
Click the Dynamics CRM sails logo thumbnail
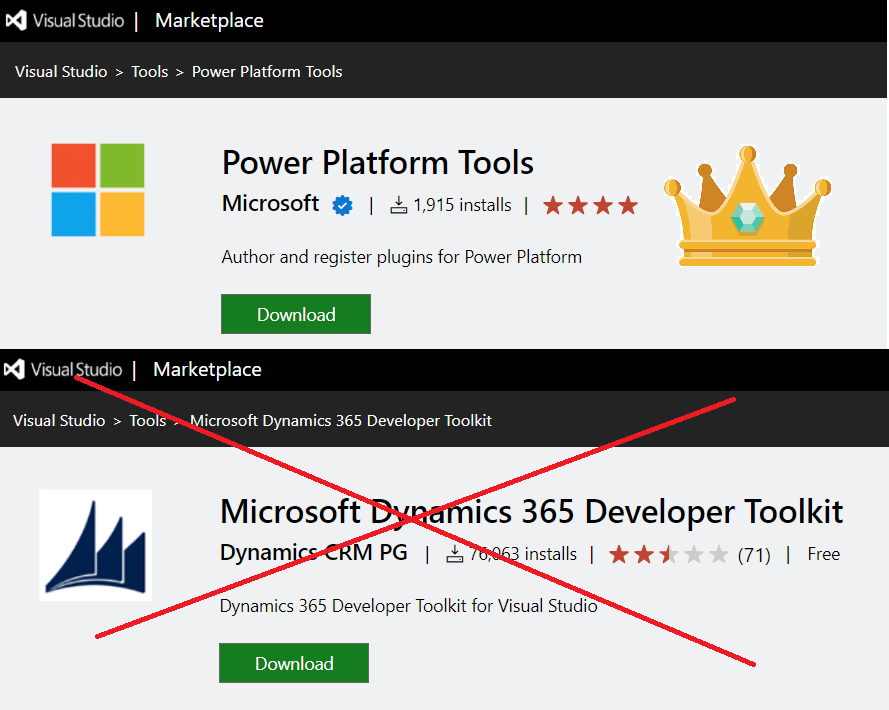point(95,545)
